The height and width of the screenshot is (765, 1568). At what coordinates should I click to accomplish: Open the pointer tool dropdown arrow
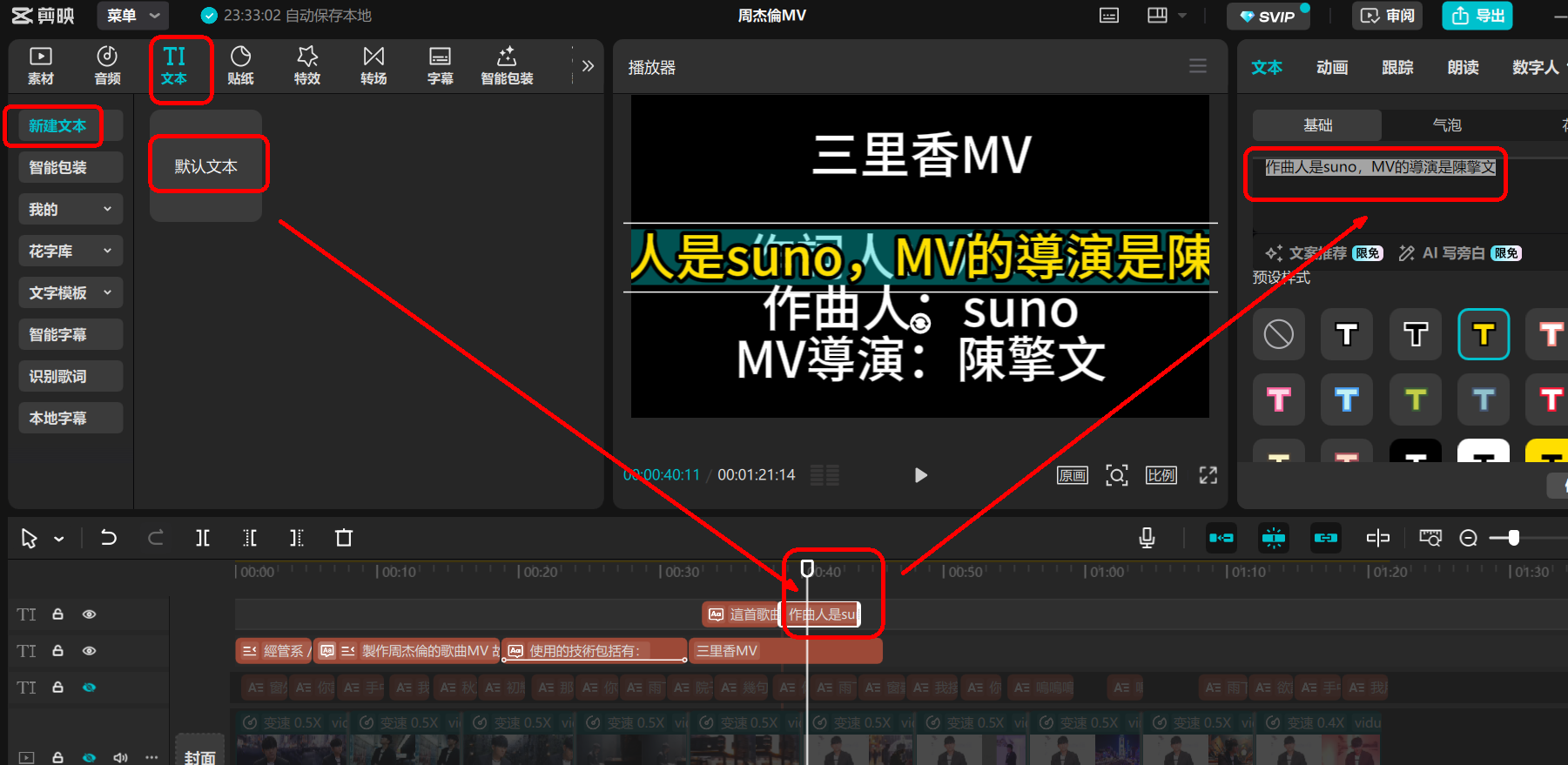[x=59, y=540]
